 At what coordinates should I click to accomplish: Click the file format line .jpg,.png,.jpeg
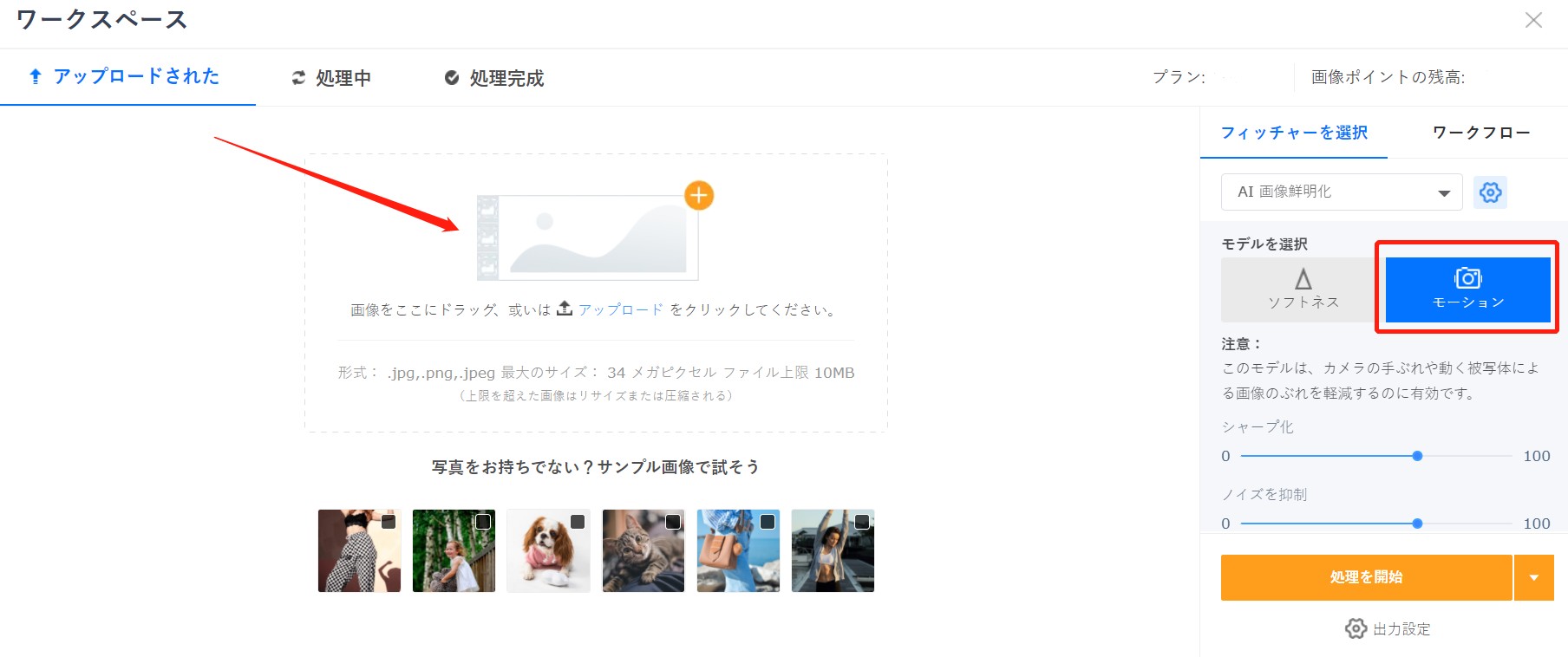(596, 373)
